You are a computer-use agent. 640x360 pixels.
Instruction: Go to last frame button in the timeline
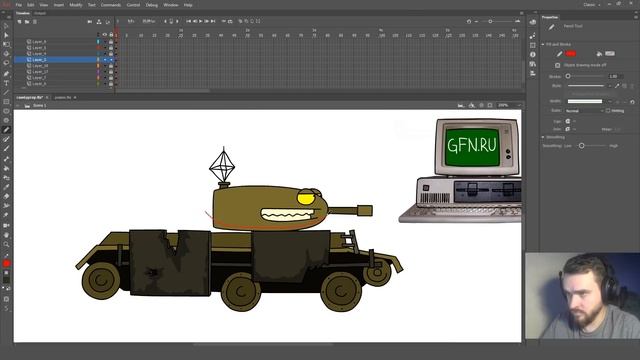(213, 21)
